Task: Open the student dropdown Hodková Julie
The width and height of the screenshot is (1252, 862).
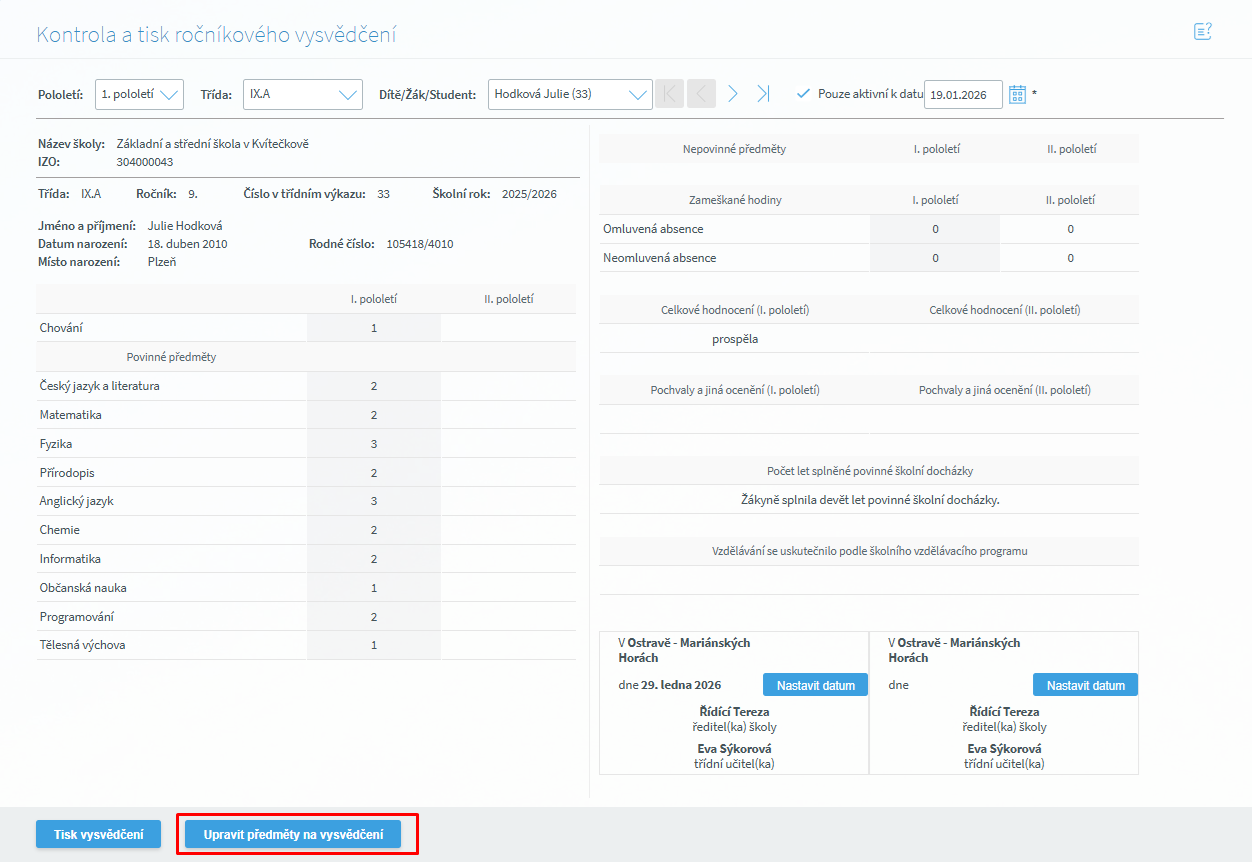Action: coord(570,94)
